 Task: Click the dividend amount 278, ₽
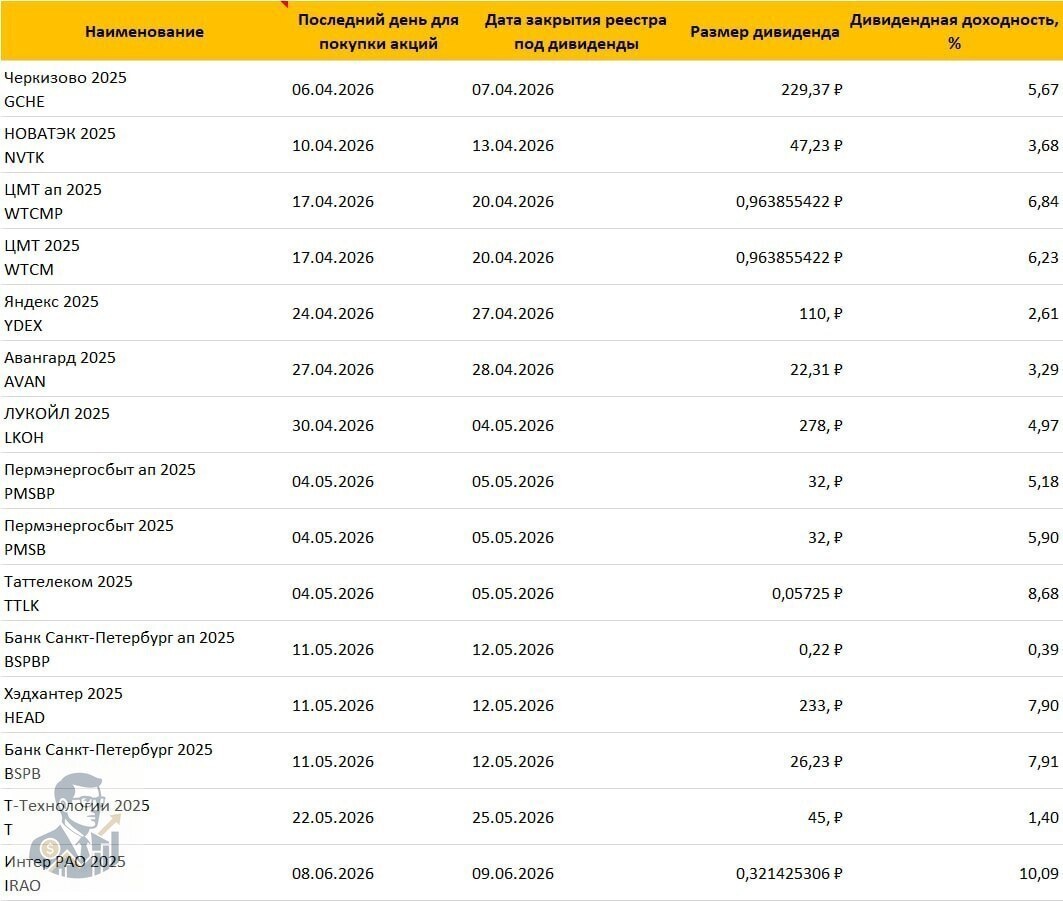click(820, 426)
